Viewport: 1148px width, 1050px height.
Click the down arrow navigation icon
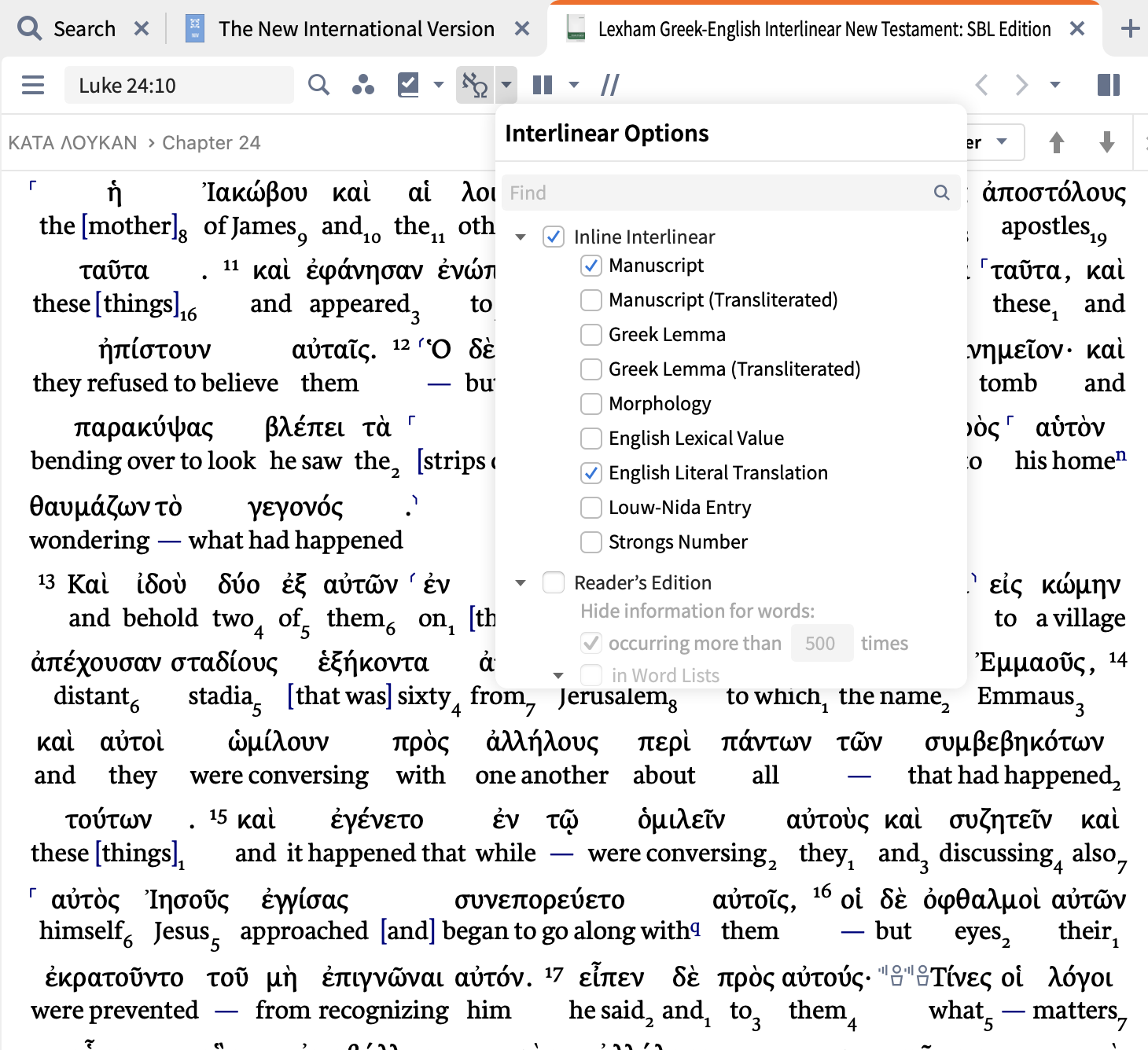(x=1107, y=142)
